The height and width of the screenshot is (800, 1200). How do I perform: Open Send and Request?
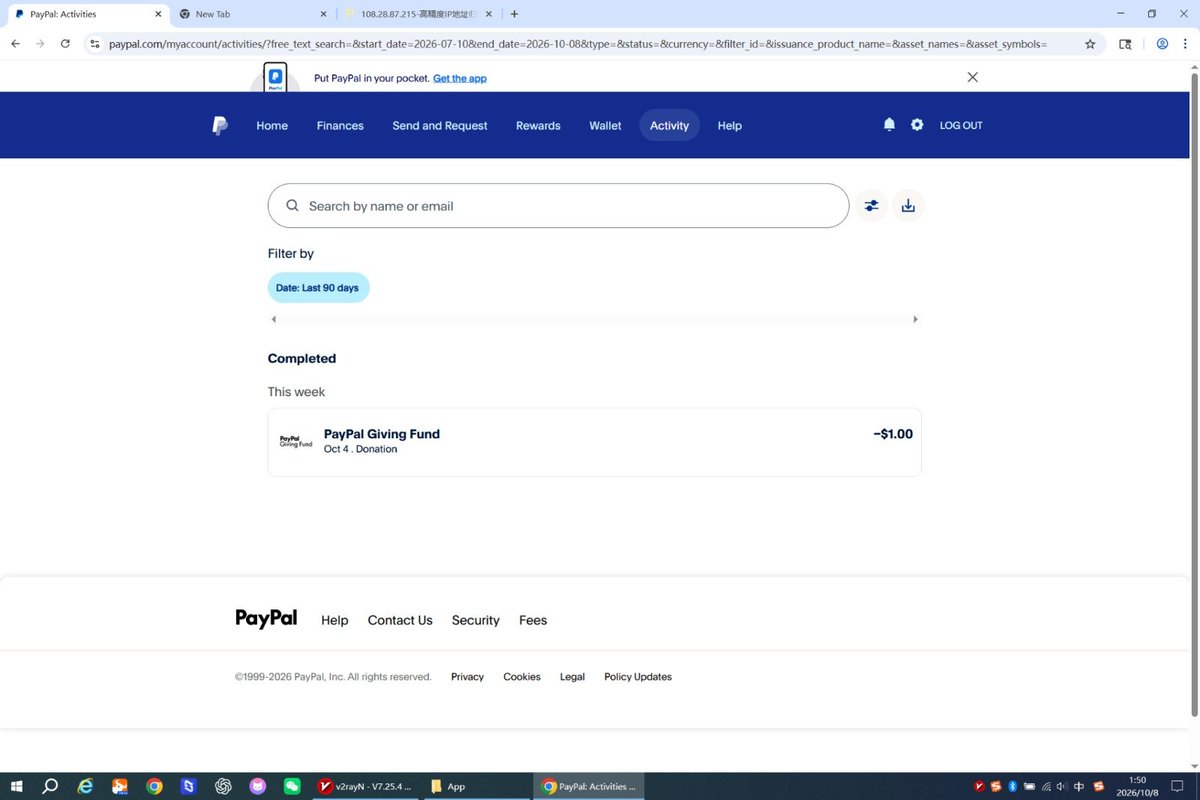click(440, 126)
